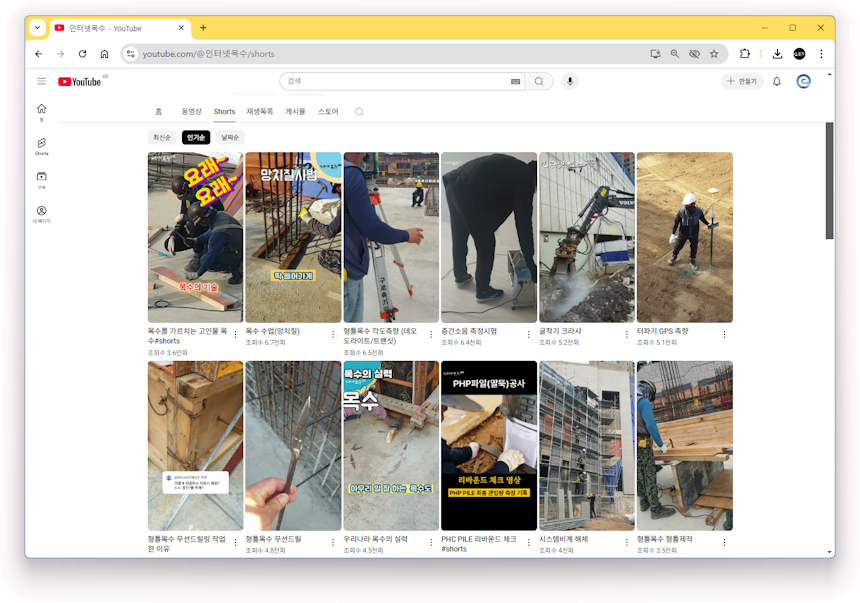Open the 굴착기 크라샤 title link
This screenshot has width=860, height=603.
(x=560, y=331)
